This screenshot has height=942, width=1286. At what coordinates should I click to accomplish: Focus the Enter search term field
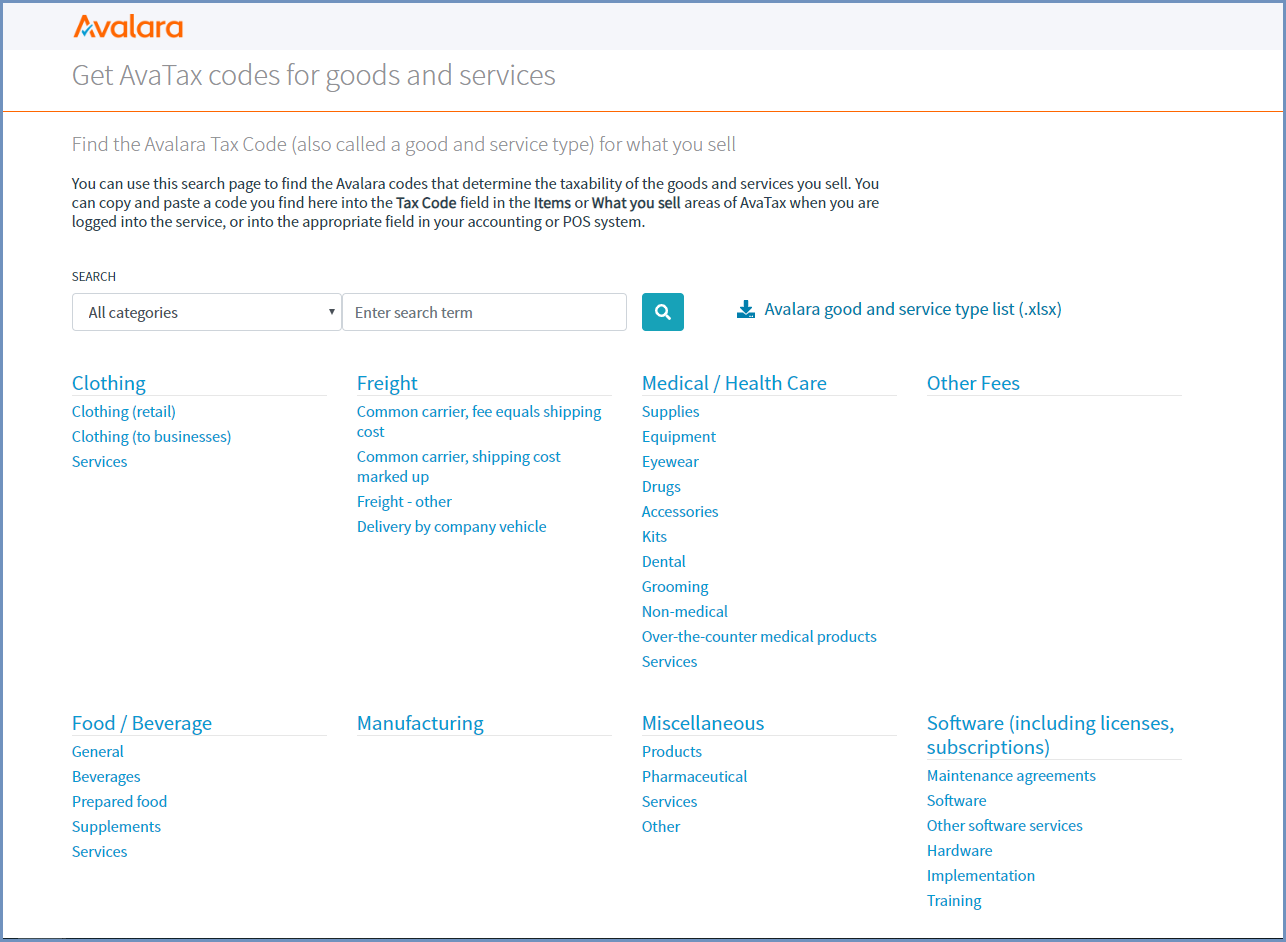[x=485, y=312]
